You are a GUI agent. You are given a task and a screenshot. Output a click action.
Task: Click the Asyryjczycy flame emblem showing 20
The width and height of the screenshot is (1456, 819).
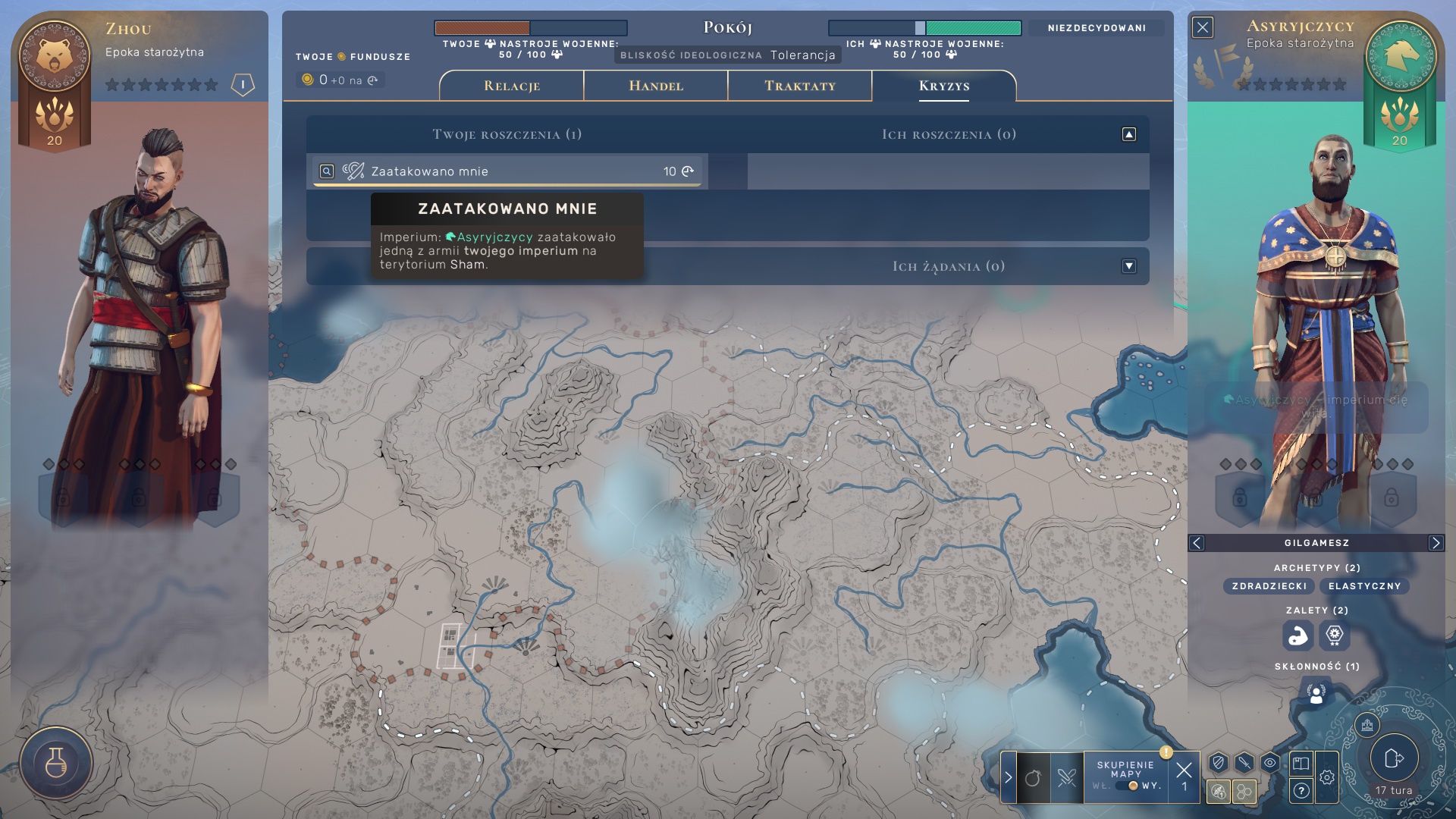(1400, 121)
